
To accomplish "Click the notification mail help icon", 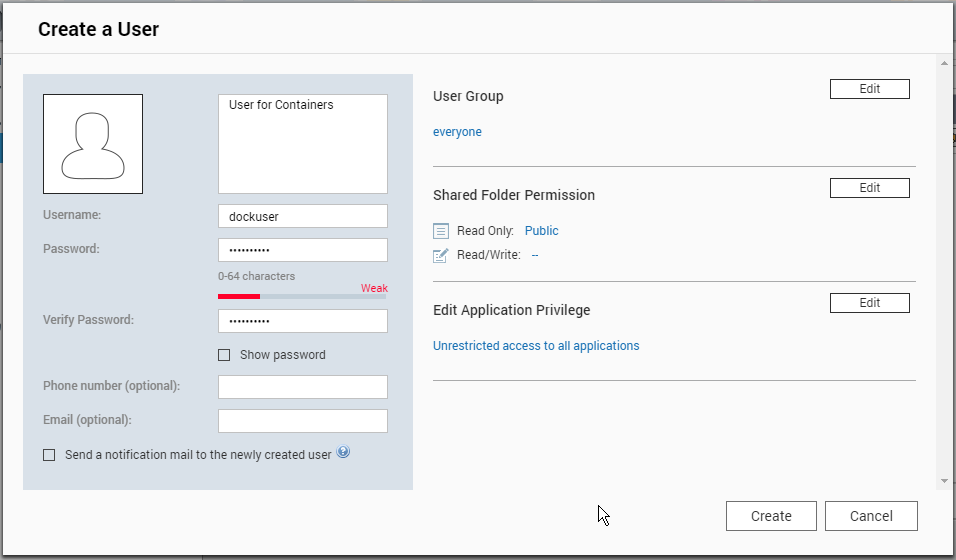I will pyautogui.click(x=343, y=452).
